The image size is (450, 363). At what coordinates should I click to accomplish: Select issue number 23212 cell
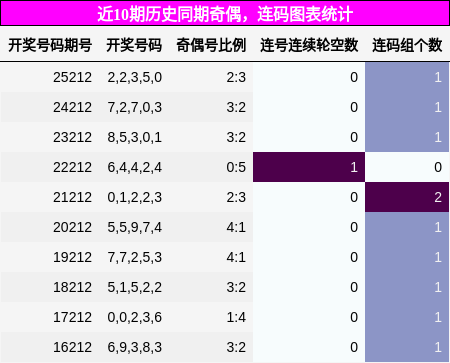pos(50,137)
